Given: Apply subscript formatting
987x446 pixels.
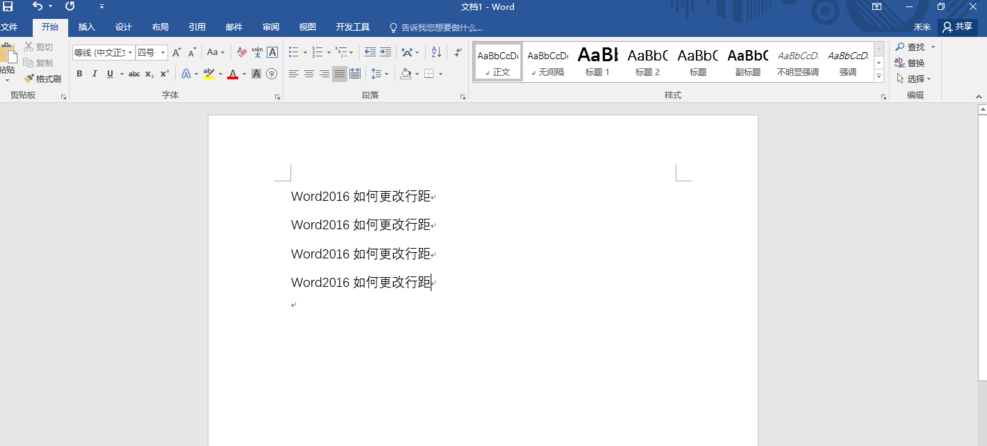Looking at the screenshot, I should click(149, 74).
